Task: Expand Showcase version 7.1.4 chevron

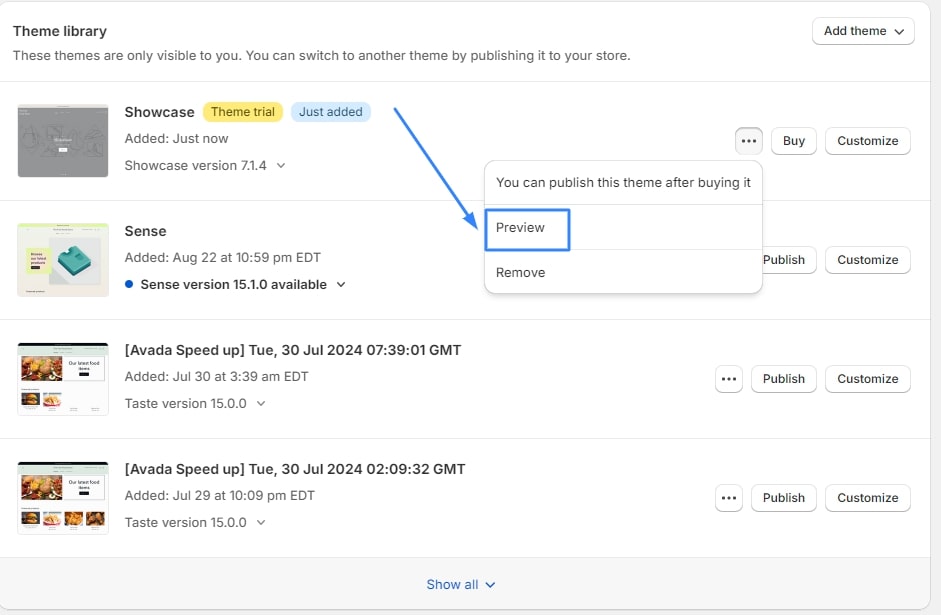Action: point(281,166)
